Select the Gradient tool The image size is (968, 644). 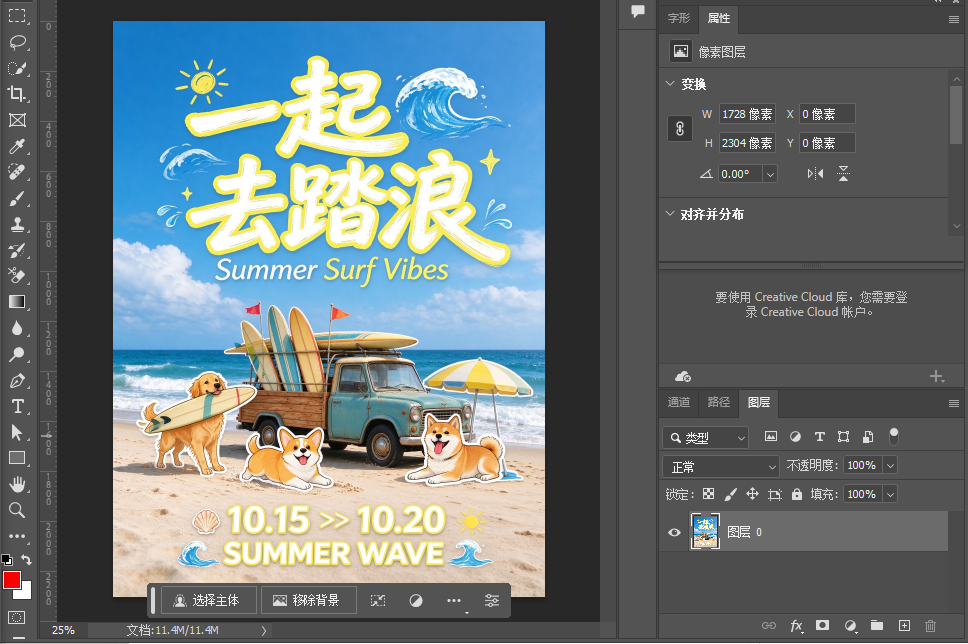coord(17,301)
